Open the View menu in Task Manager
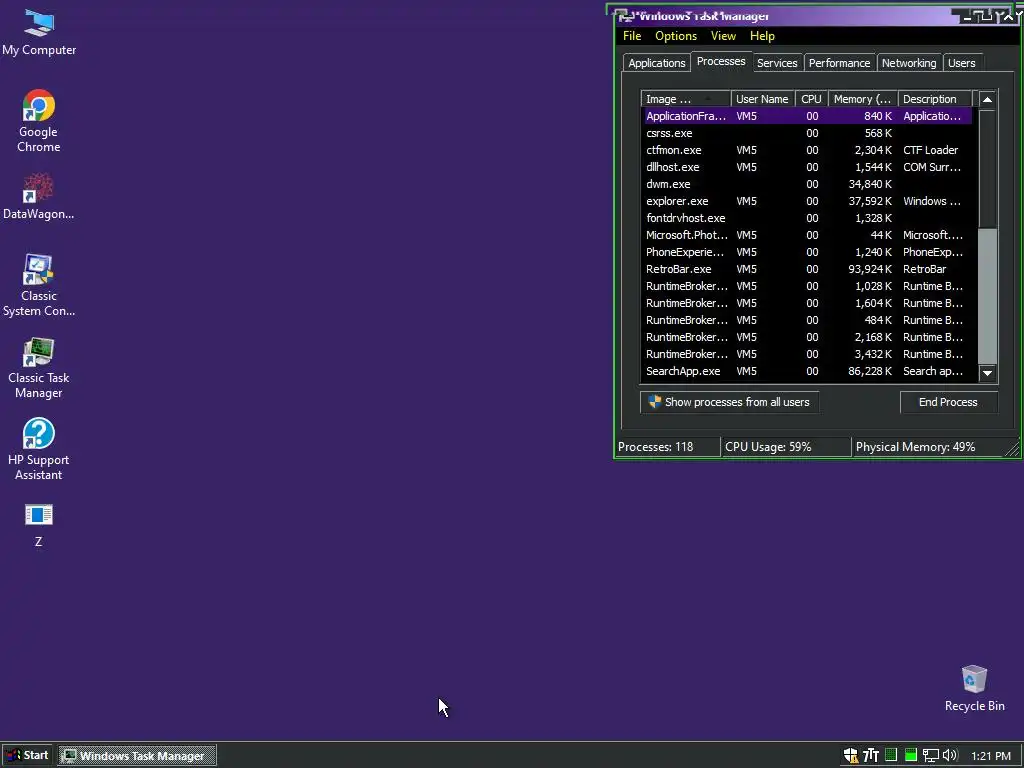Screen dimensions: 1024x768 723,36
